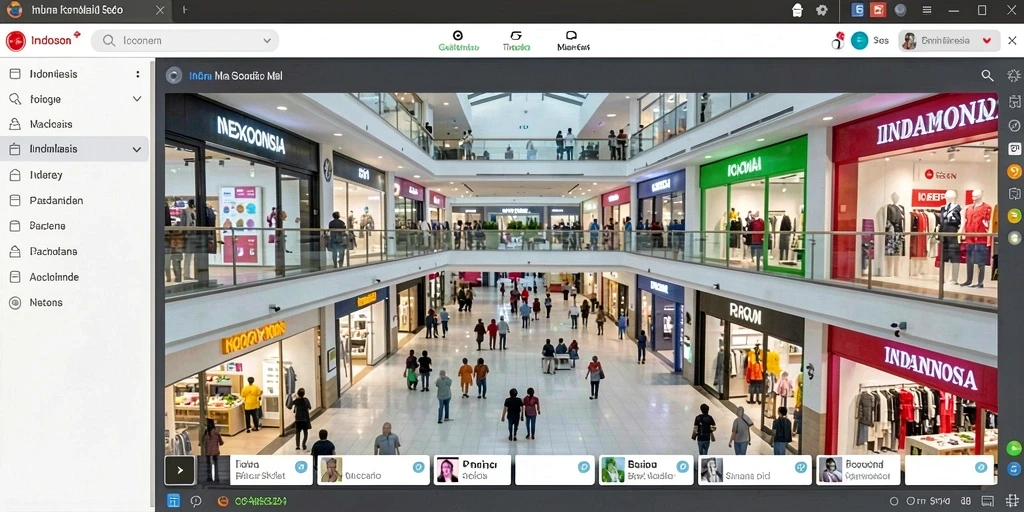The height and width of the screenshot is (512, 1024).
Task: Click the white bucket extension icon
Action: (797, 10)
